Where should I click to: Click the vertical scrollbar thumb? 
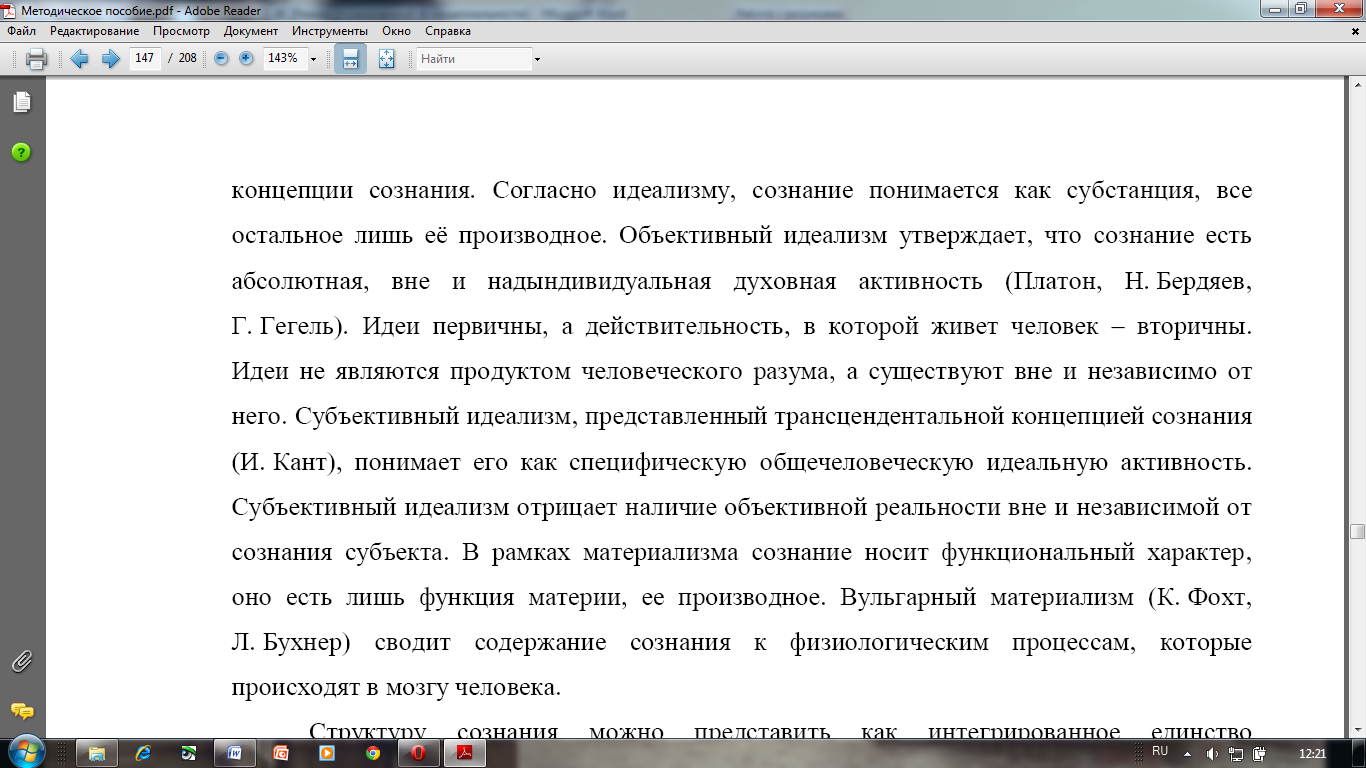click(1357, 531)
